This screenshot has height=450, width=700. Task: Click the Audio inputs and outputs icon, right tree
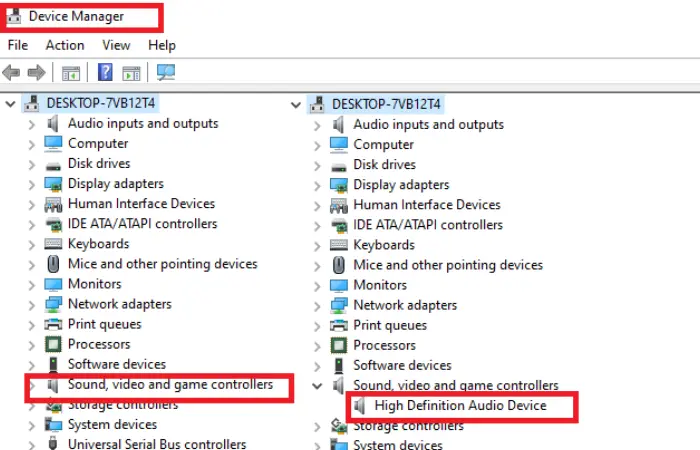339,125
